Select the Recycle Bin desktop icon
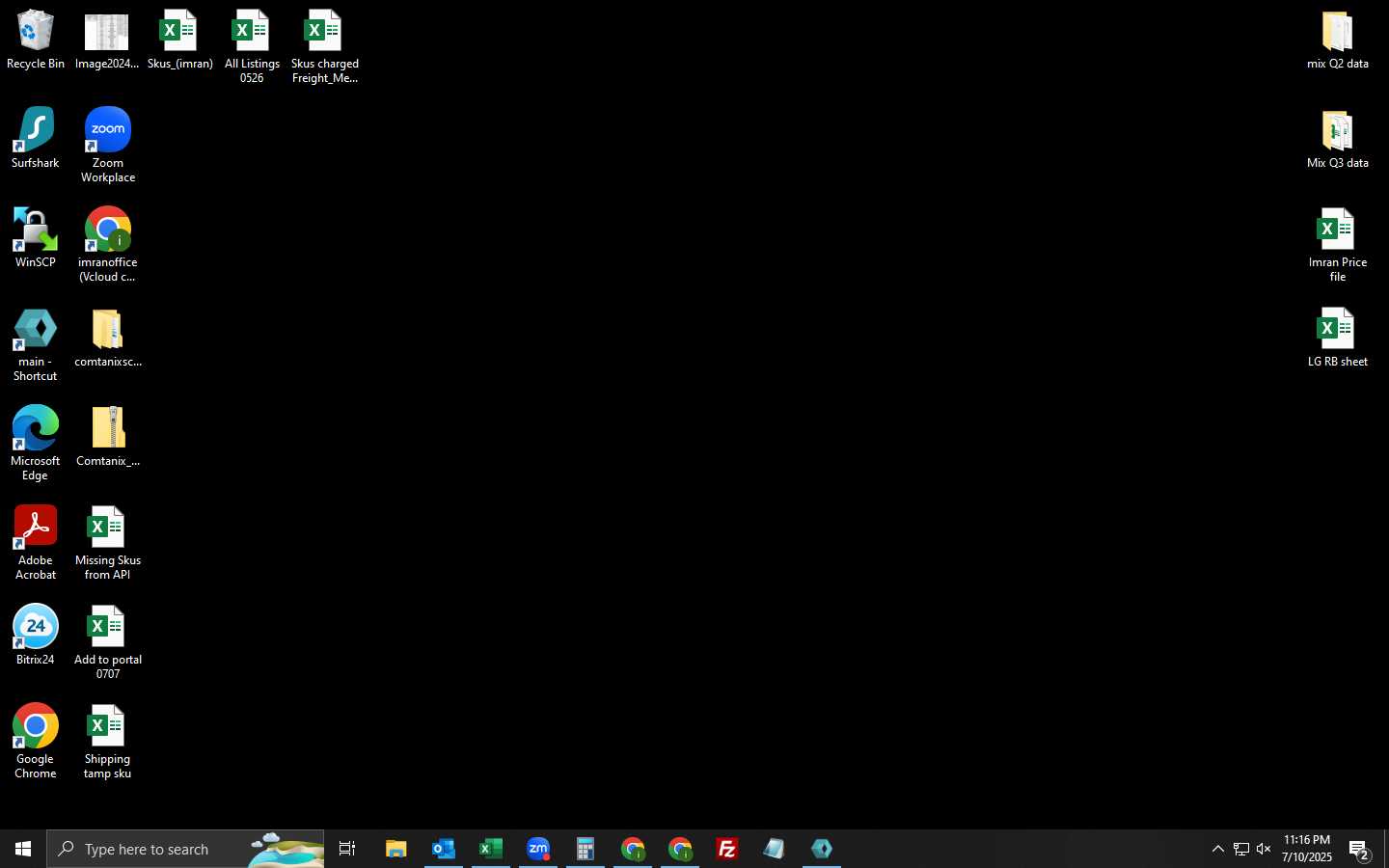1389x868 pixels. point(36,41)
